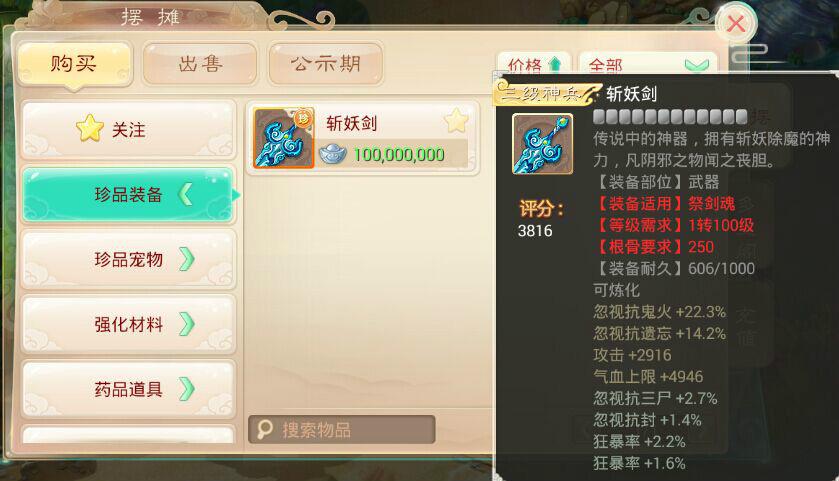The height and width of the screenshot is (481, 839).
Task: Click the 珍 badge on item icon
Action: (303, 117)
